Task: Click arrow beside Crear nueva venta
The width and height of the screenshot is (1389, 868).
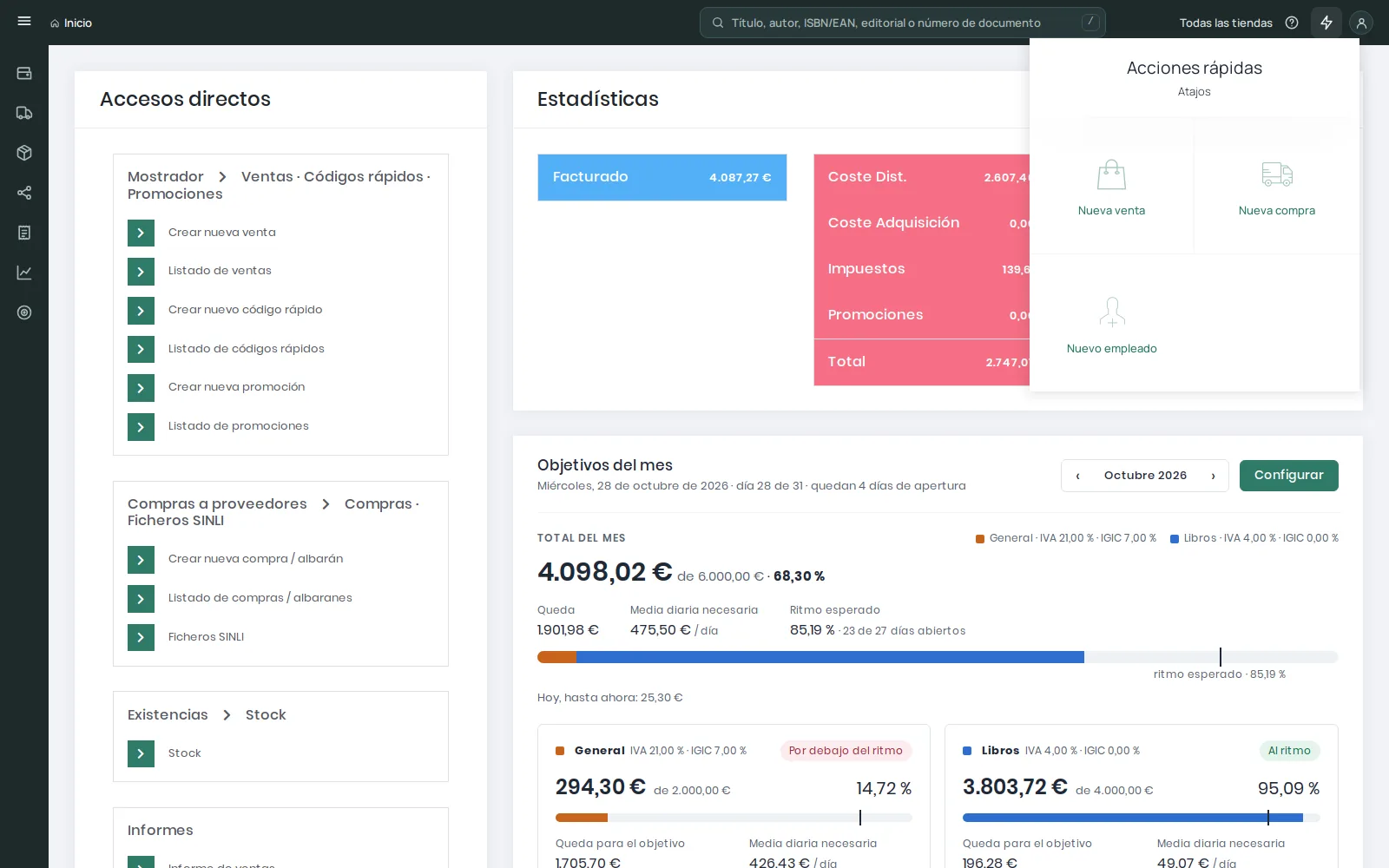Action: 141,233
